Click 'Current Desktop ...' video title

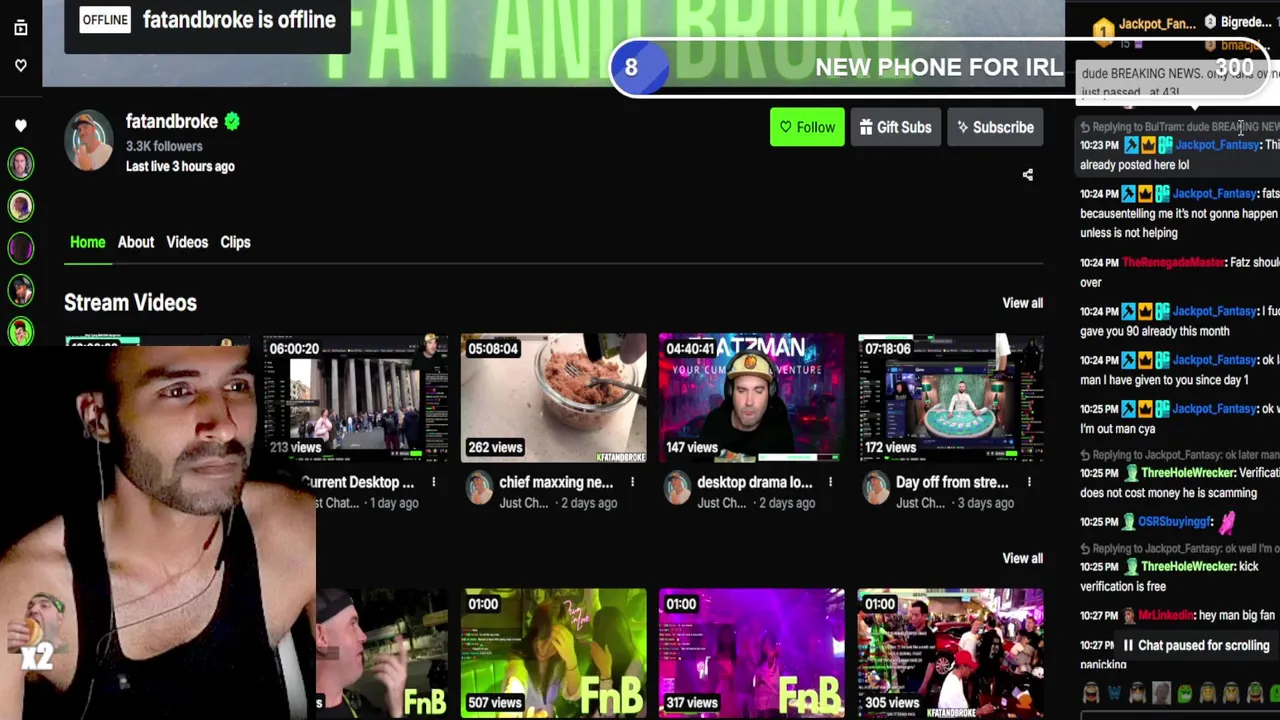point(358,482)
